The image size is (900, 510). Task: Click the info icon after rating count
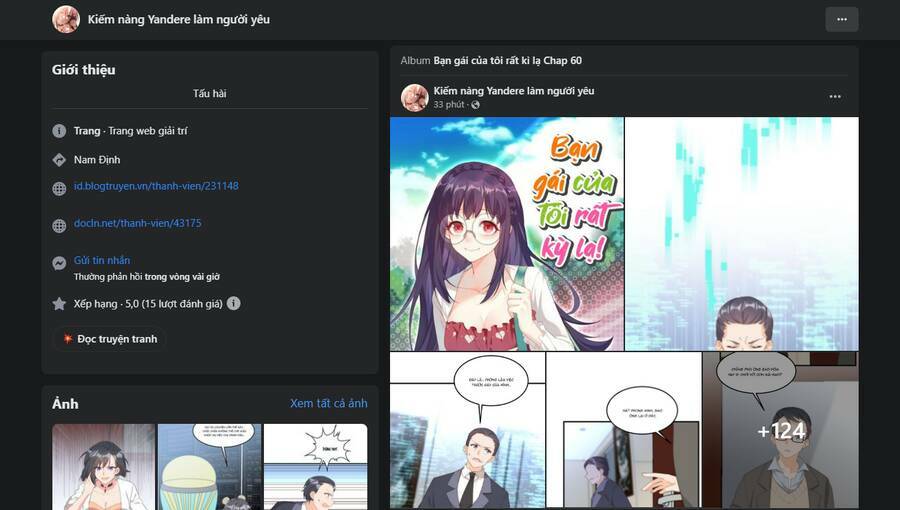click(233, 303)
